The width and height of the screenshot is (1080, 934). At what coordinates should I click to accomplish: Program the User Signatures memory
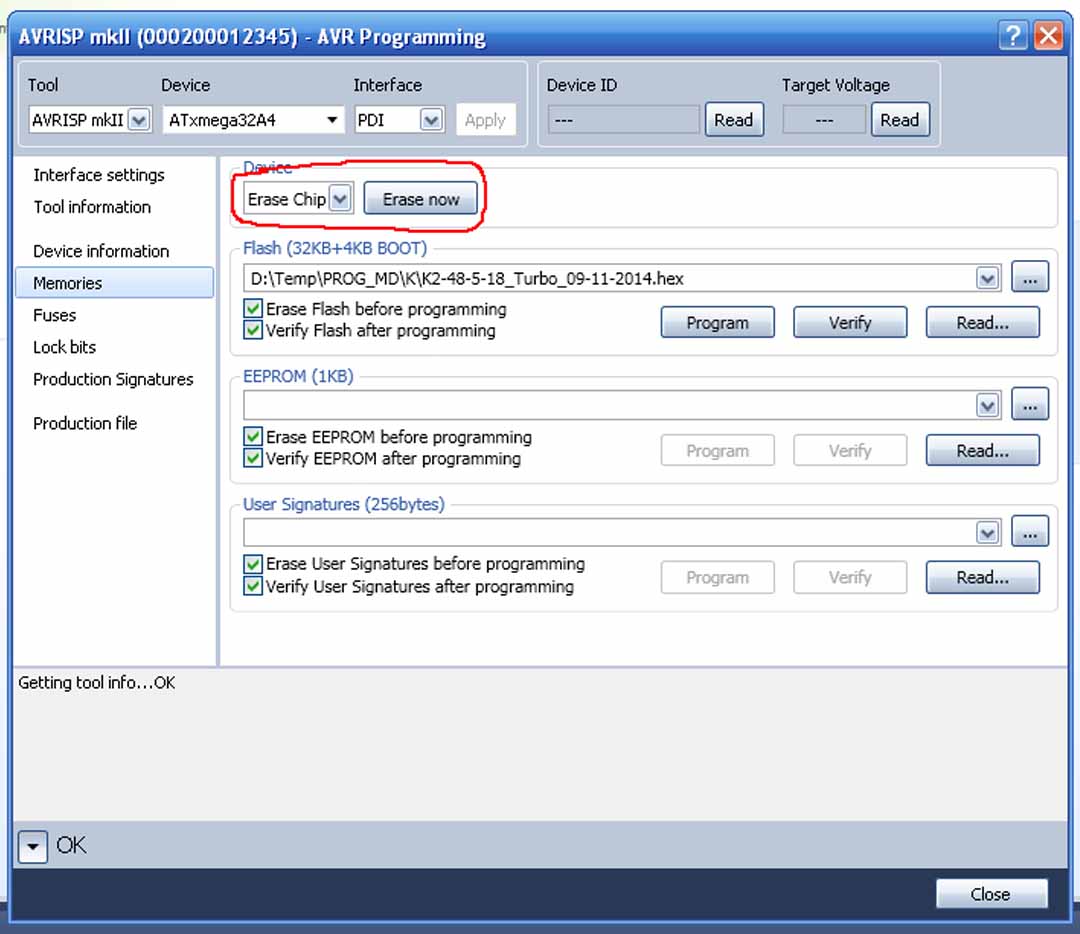[x=717, y=577]
